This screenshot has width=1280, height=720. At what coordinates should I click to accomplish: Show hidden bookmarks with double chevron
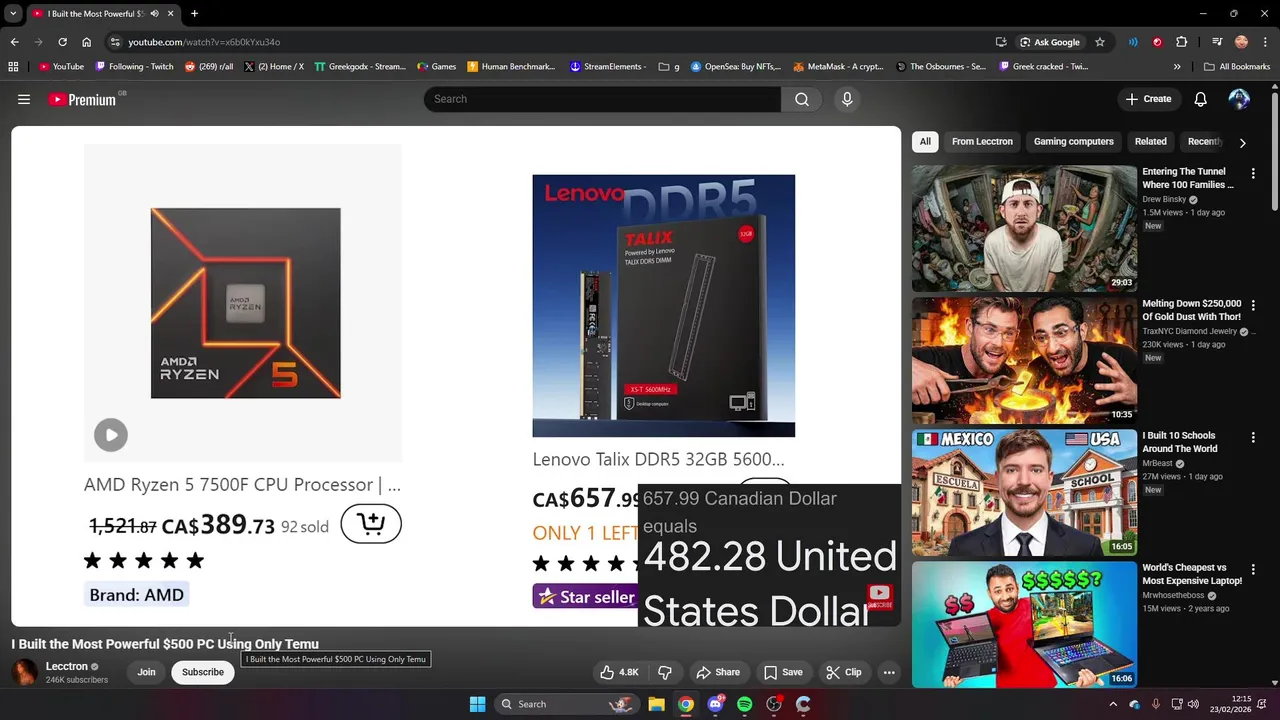point(1177,67)
